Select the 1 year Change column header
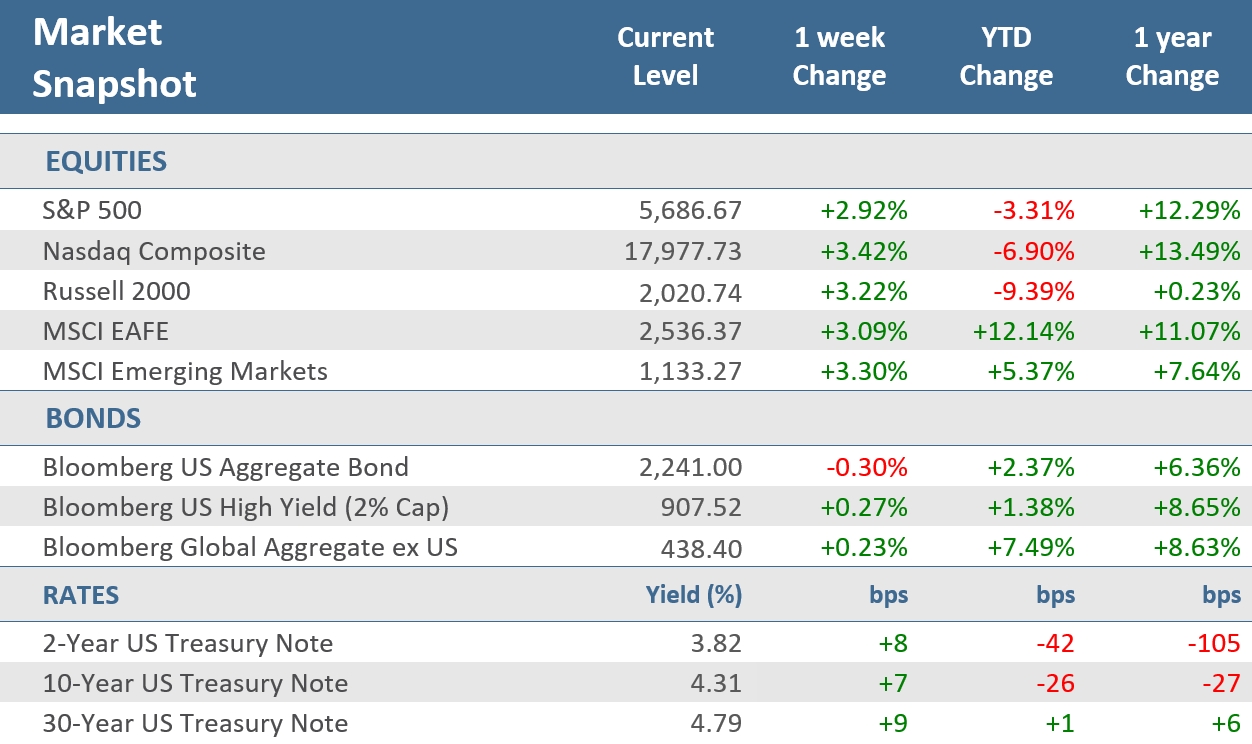The height and width of the screenshot is (744, 1252). pos(1172,57)
